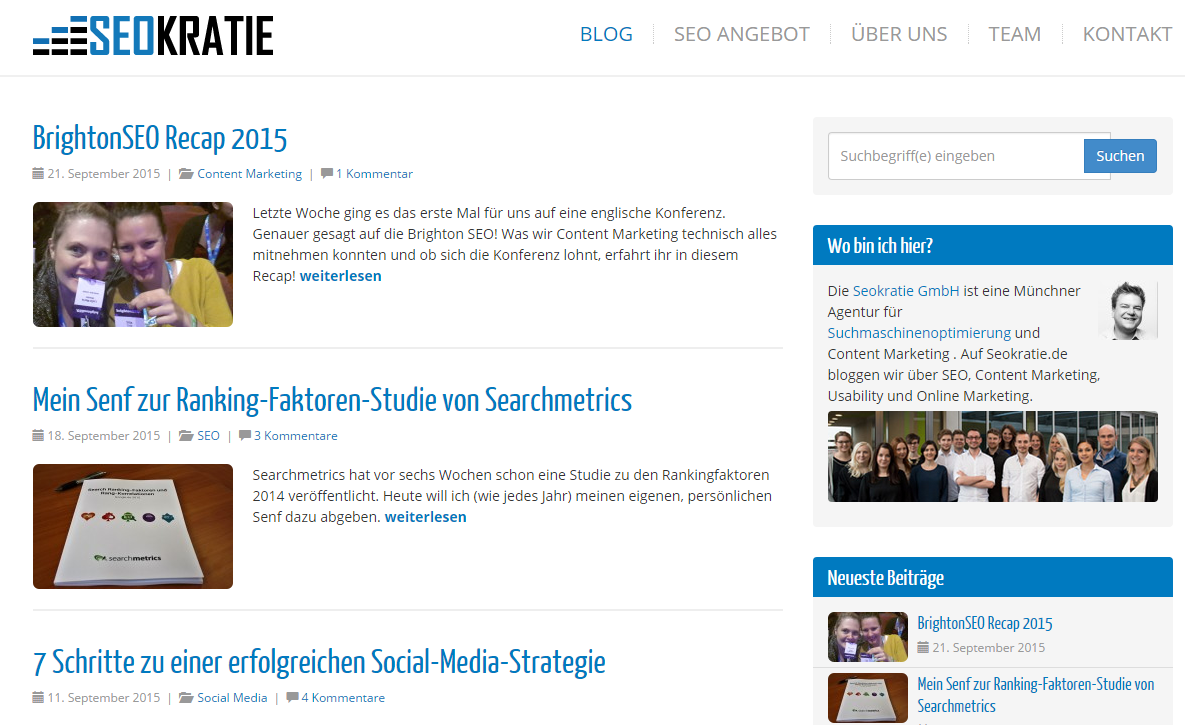Select the SEO ANGEBOT navigation entry

[x=743, y=33]
